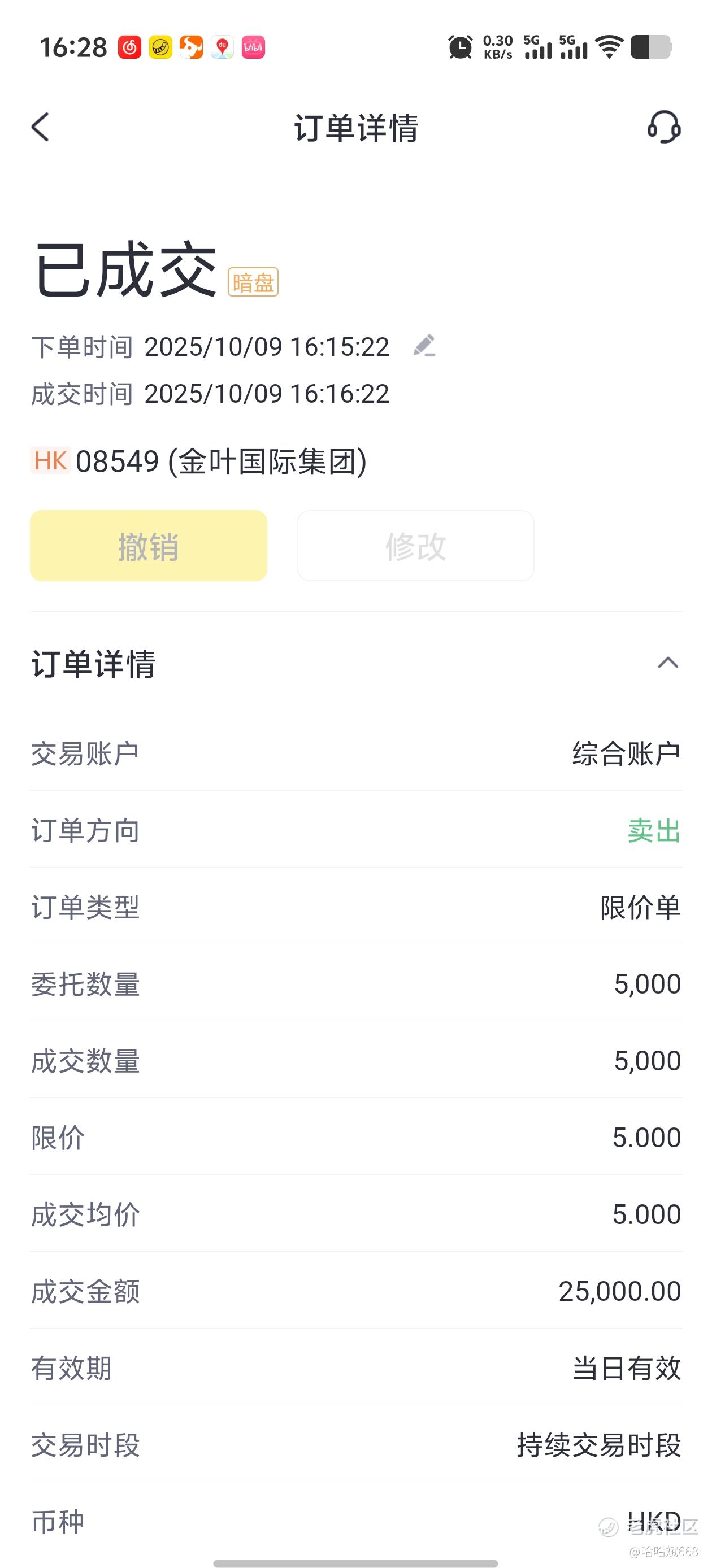Tap the alarm clock status icon

pos(460,47)
